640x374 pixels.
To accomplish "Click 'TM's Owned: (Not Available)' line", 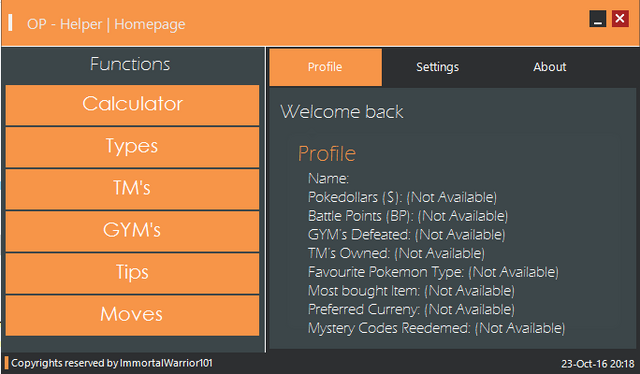I will pos(396,254).
